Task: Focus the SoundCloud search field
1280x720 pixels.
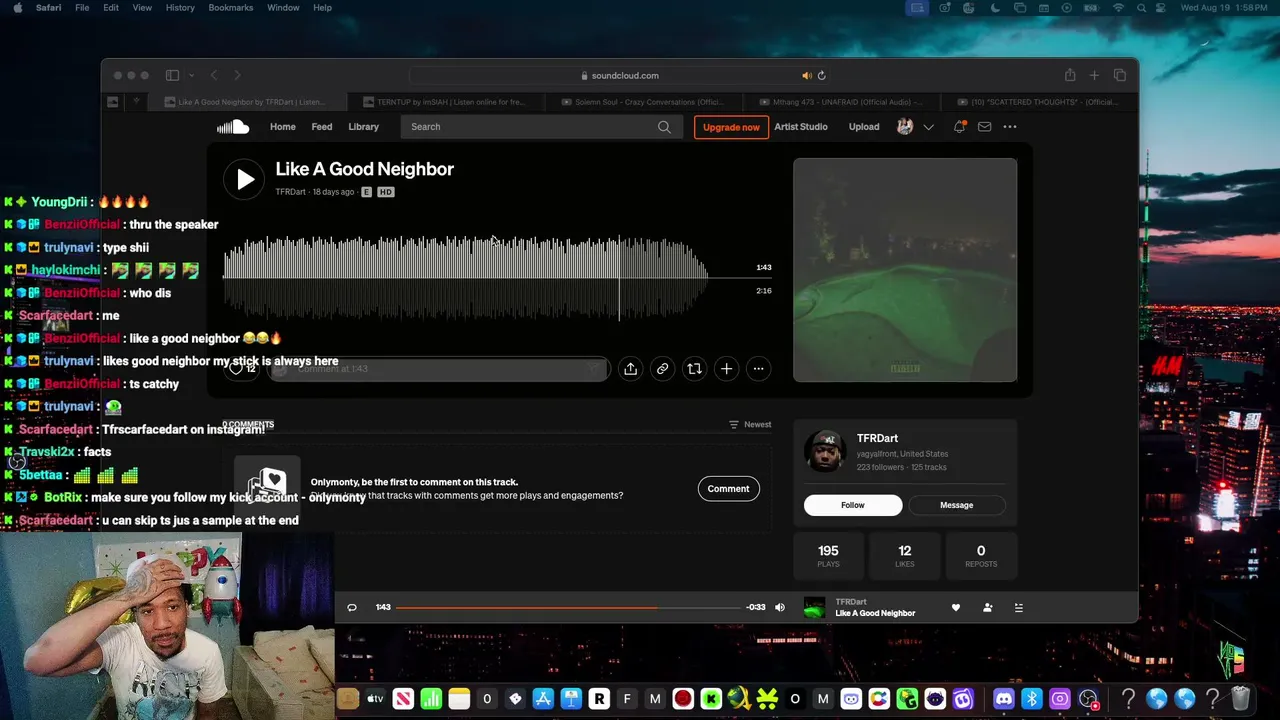Action: click(541, 127)
